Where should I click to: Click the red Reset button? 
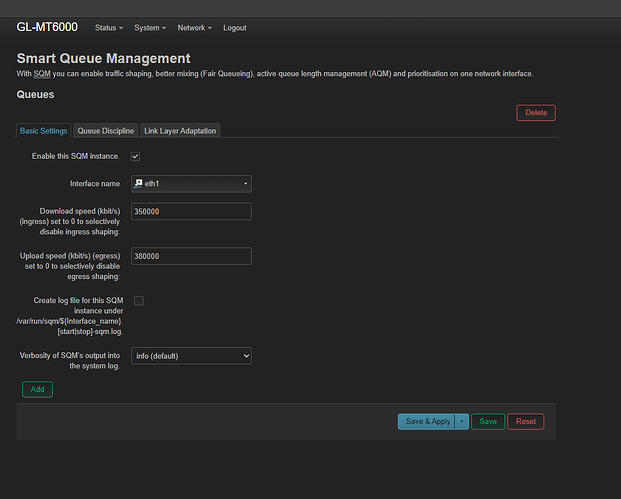pyautogui.click(x=526, y=421)
